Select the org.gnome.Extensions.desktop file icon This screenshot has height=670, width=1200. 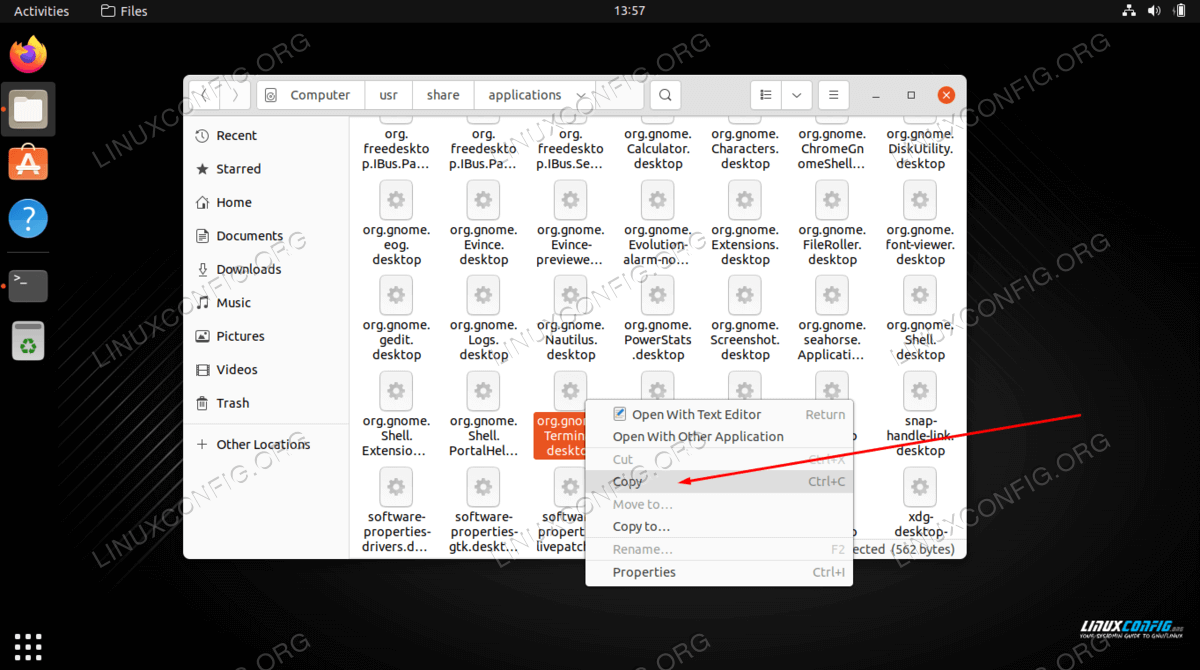pyautogui.click(x=745, y=201)
